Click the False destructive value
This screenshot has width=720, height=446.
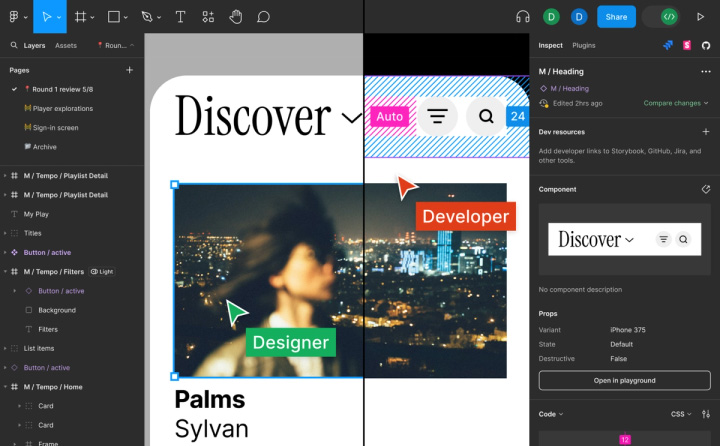[x=619, y=359]
